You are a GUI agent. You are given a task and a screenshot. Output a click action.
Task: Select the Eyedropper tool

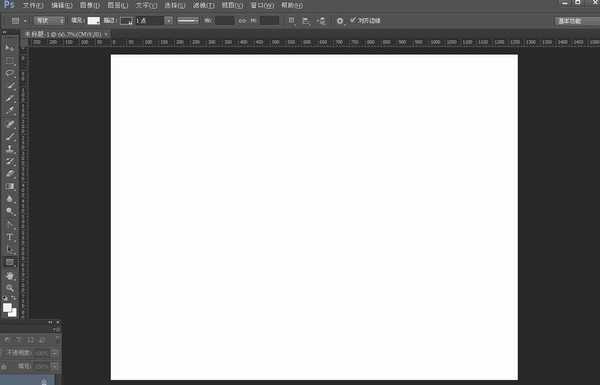point(10,111)
